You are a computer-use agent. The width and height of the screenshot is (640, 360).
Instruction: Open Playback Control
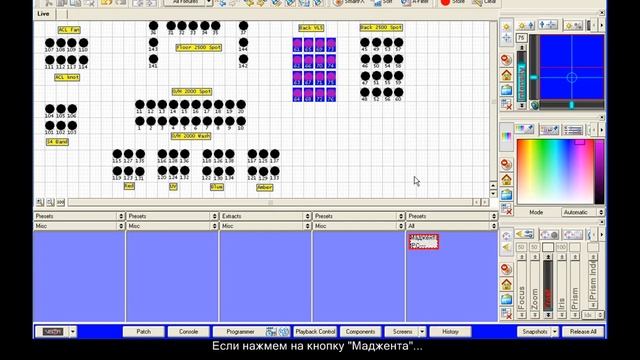[315, 332]
